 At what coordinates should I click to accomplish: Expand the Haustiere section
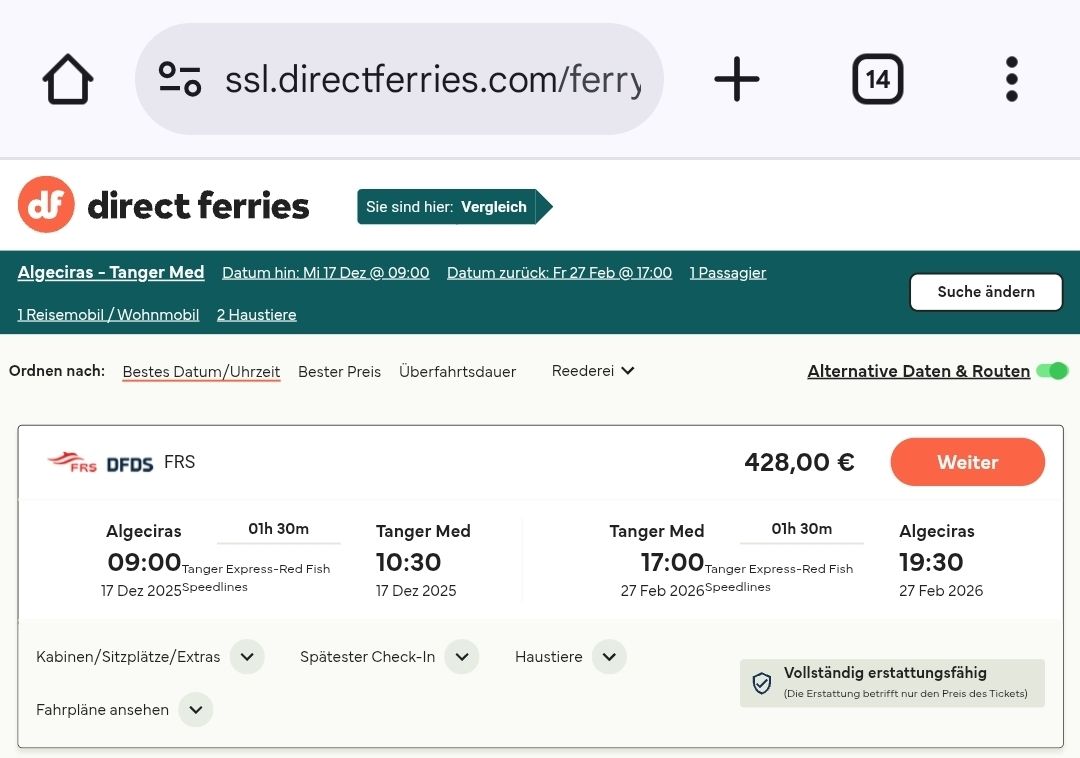[609, 657]
